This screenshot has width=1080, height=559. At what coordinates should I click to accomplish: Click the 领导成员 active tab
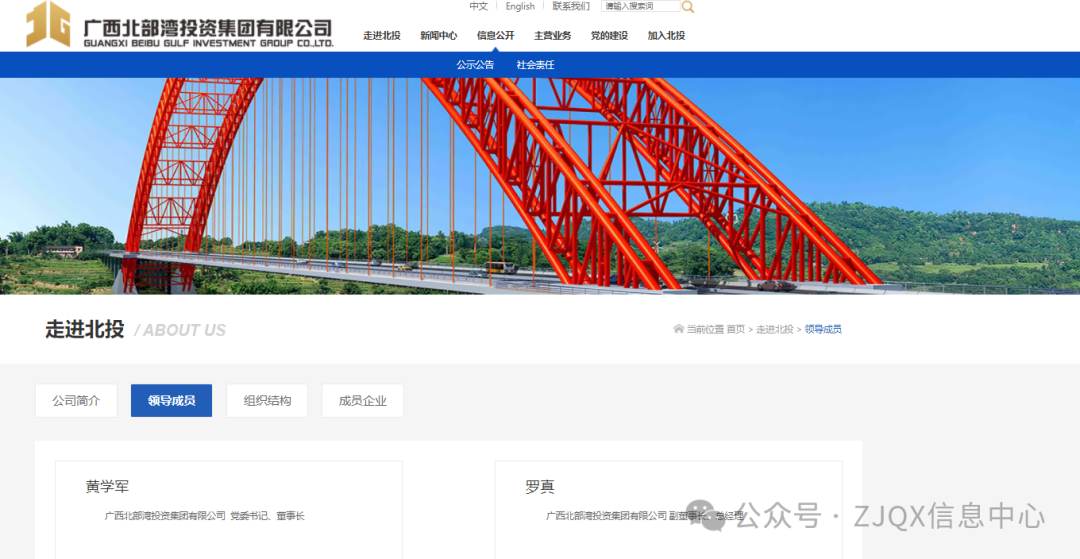click(171, 401)
